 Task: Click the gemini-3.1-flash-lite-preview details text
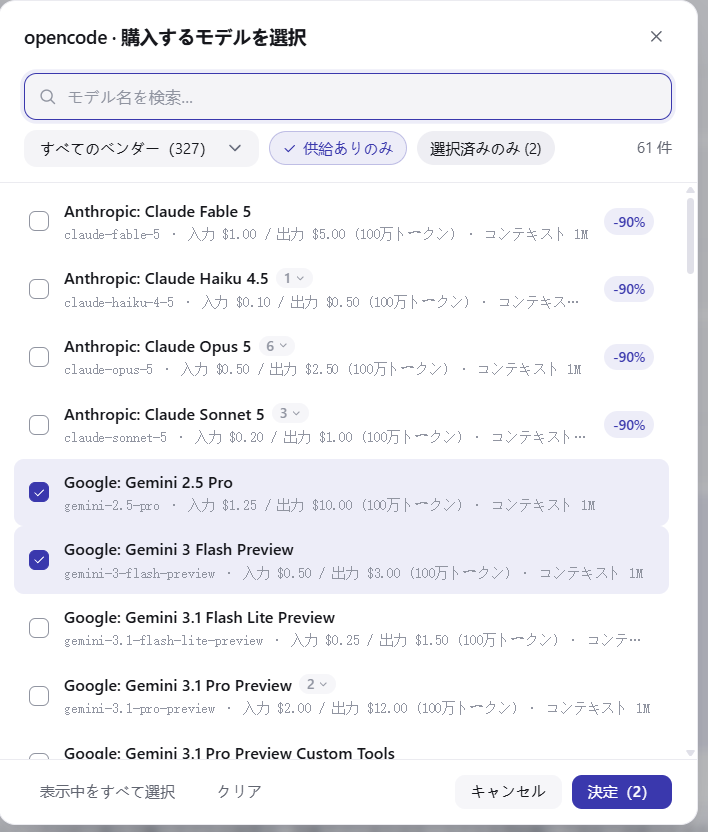pos(352,641)
